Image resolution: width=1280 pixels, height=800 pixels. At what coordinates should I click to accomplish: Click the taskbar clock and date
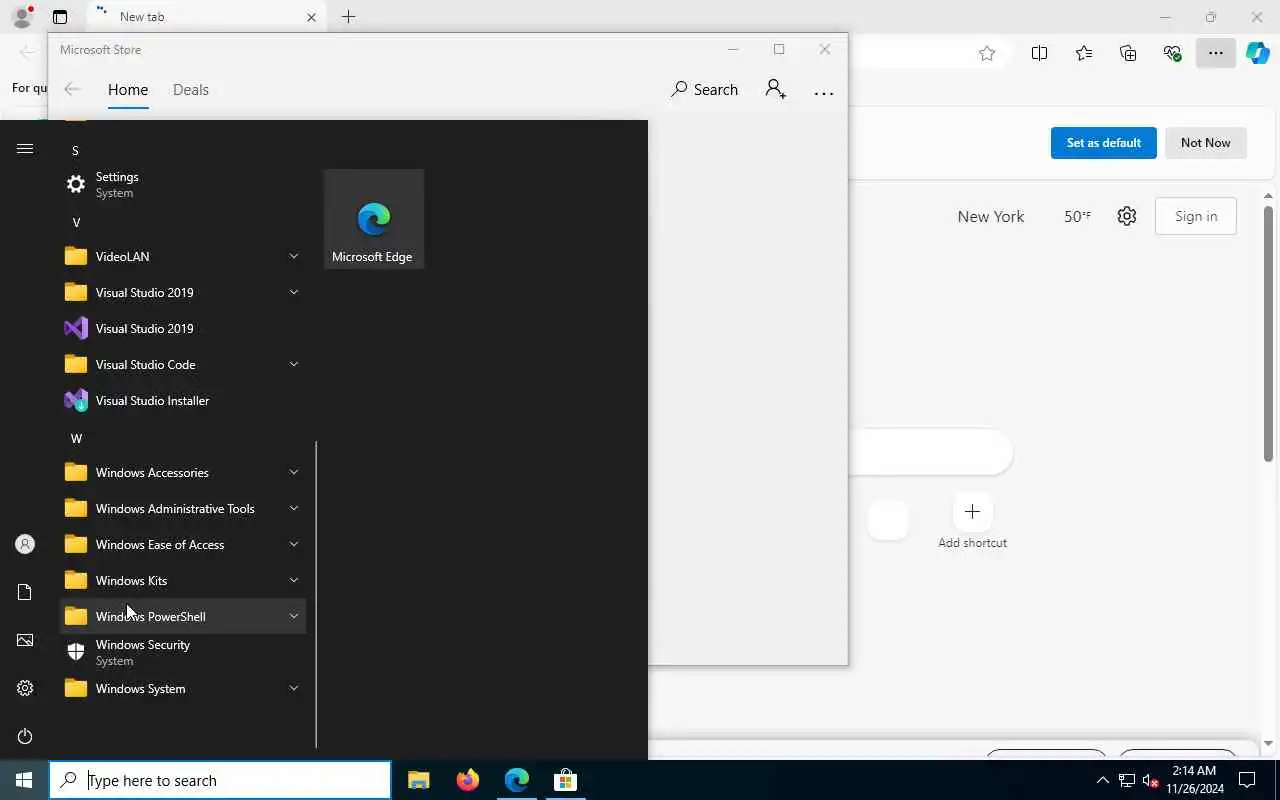pyautogui.click(x=1194, y=780)
